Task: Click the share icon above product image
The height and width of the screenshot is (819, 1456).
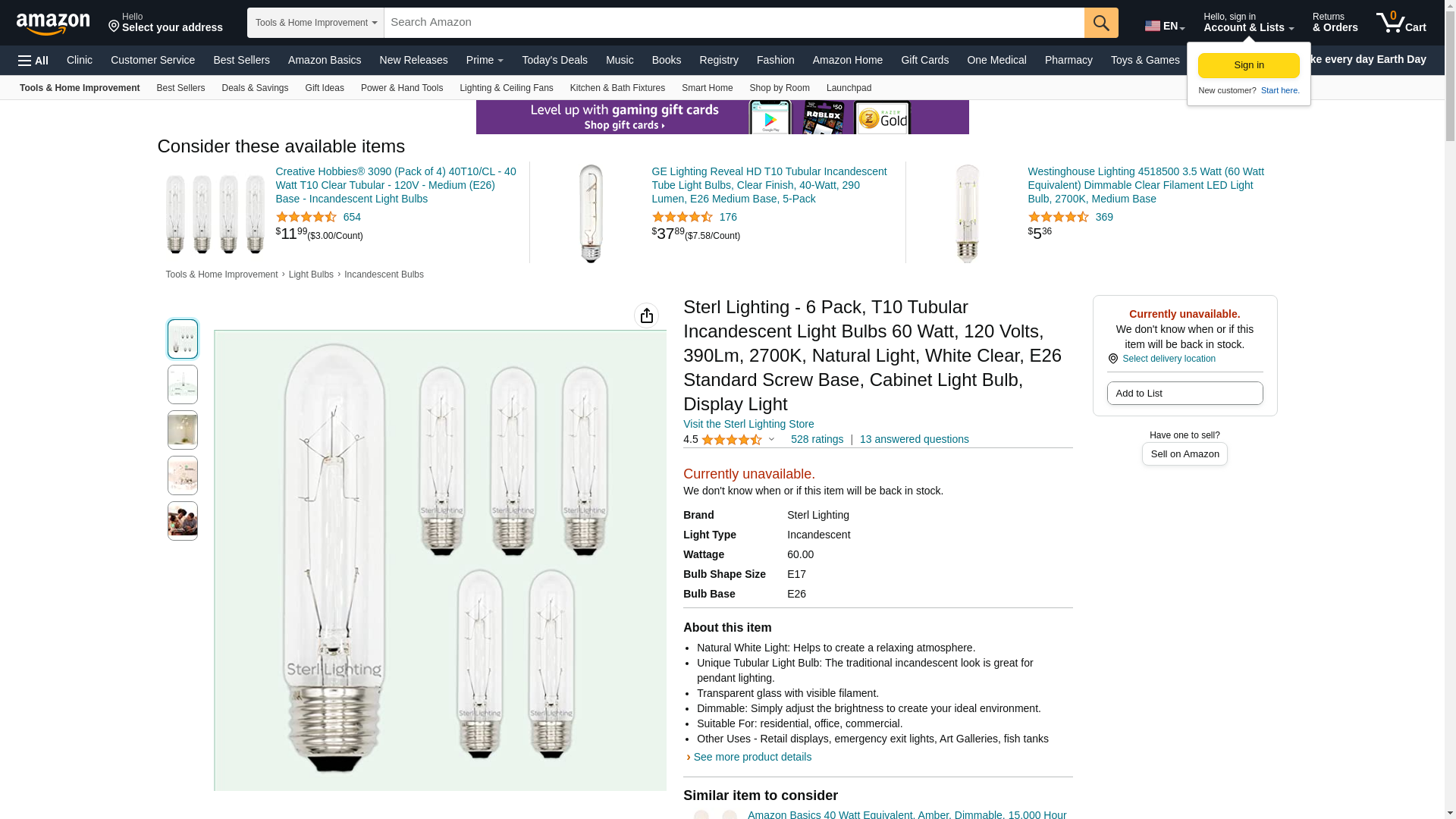Action: [x=647, y=315]
